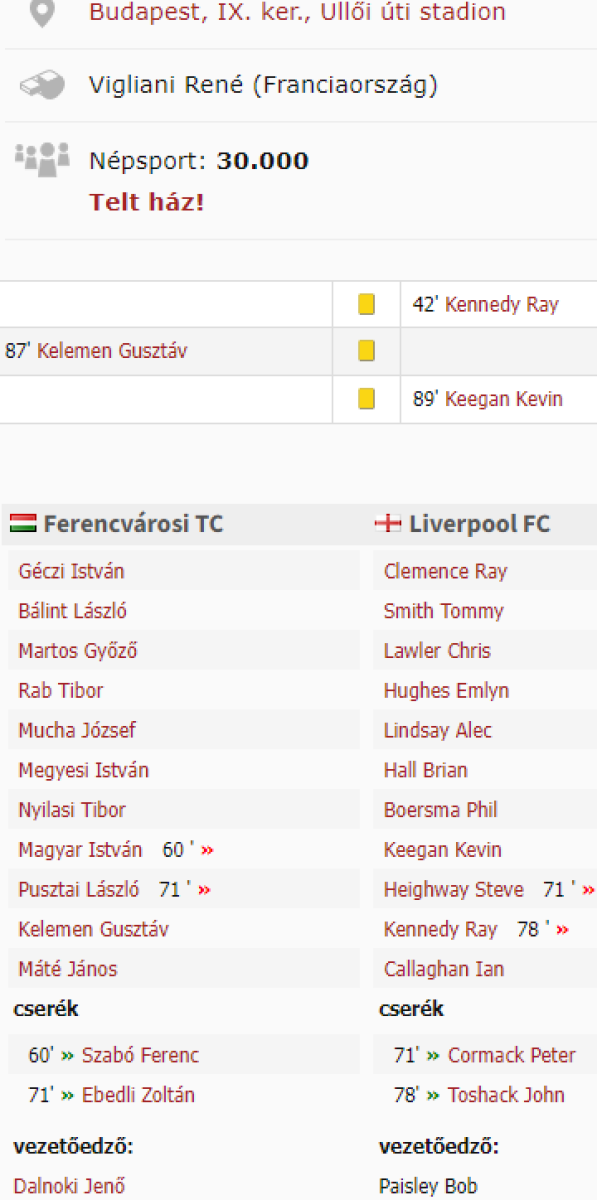Click the Hungarian flag icon
Viewport: 597px width, 1200px height.
(x=23, y=523)
